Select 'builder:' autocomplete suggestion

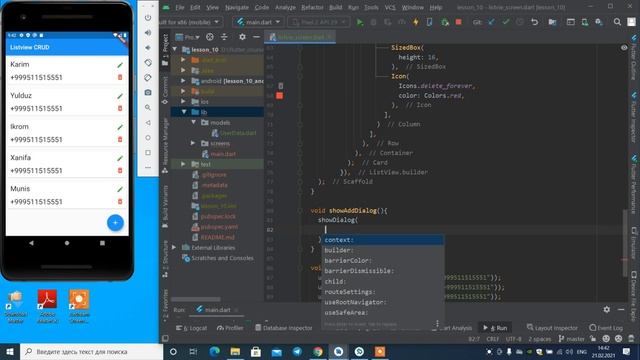coord(382,250)
